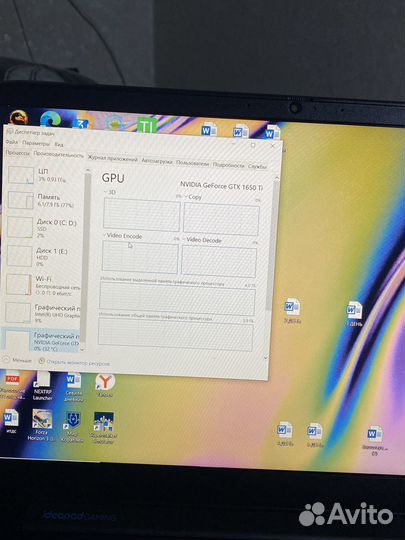Open the Forza Horizon 5 desktop shortcut
This screenshot has width=405, height=540.
point(41,425)
